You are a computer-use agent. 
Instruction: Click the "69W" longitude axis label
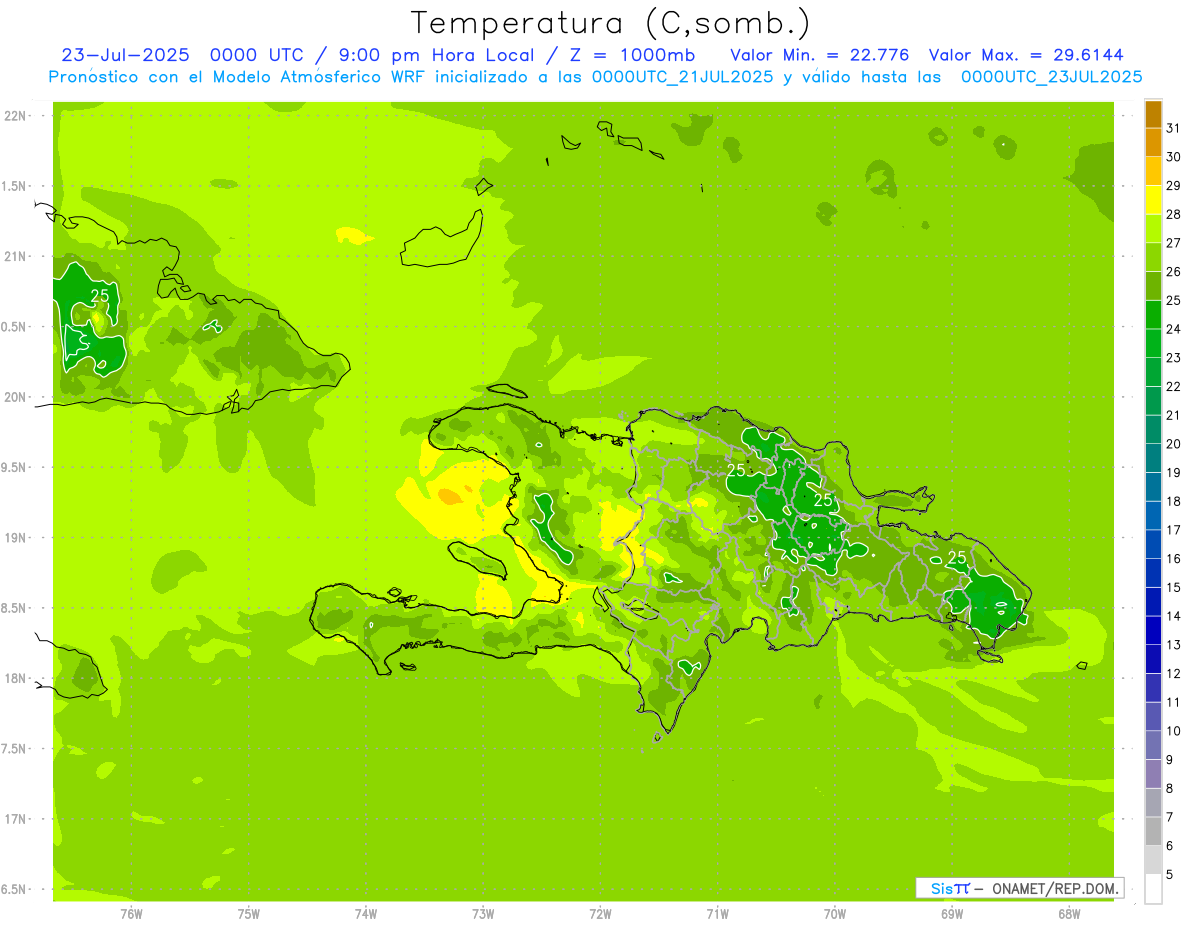coord(952,913)
